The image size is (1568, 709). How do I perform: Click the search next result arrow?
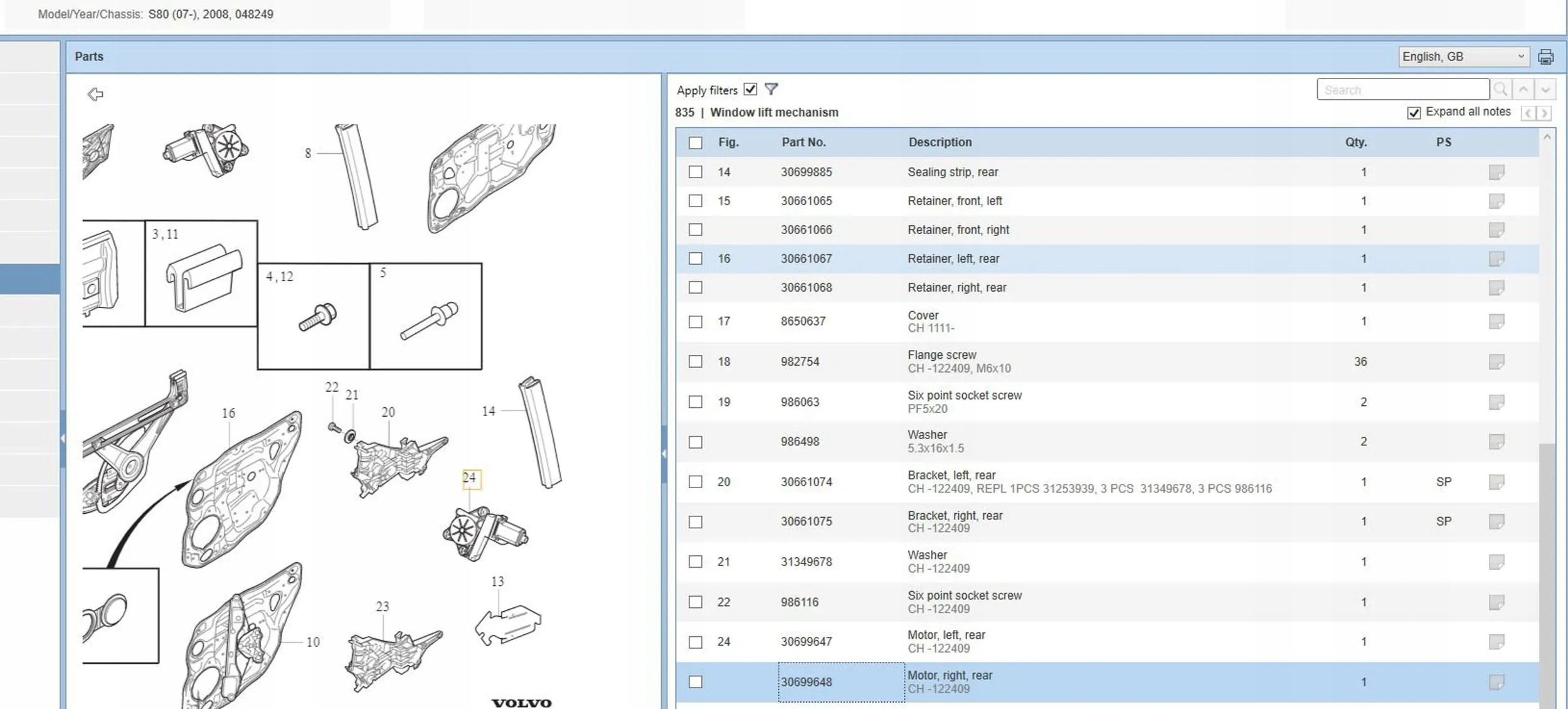click(x=1545, y=90)
